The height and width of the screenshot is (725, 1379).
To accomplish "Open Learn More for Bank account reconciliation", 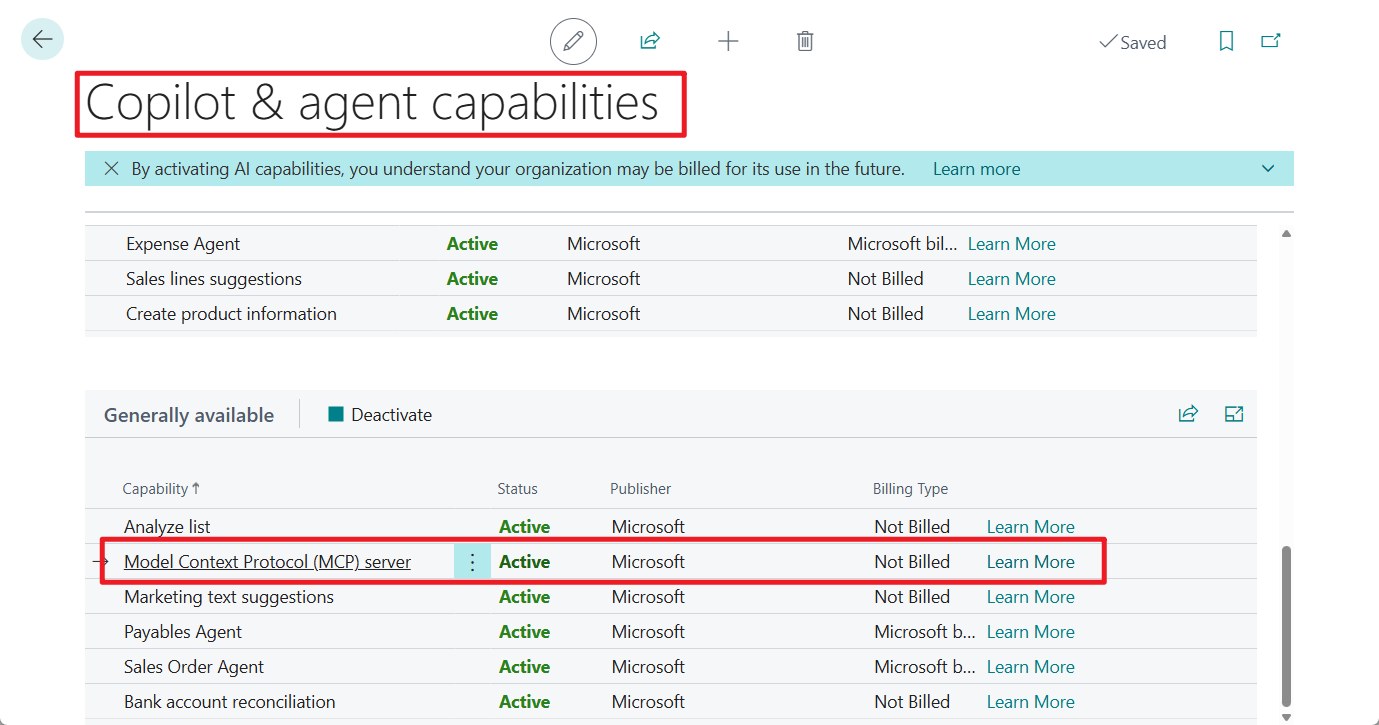I will (1030, 702).
